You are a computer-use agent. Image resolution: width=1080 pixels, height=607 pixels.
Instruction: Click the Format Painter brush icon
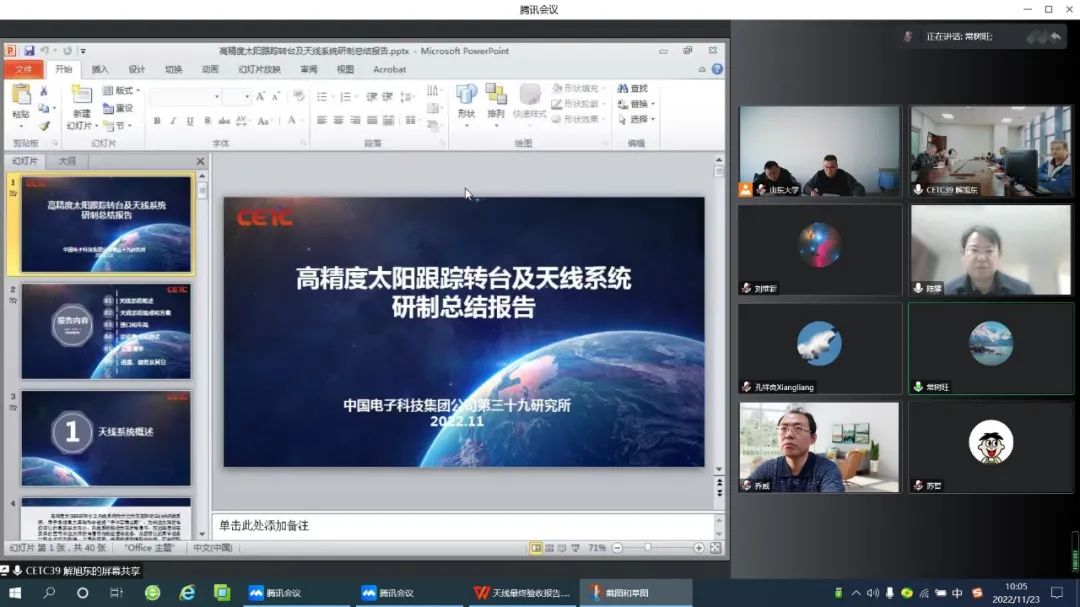44,125
